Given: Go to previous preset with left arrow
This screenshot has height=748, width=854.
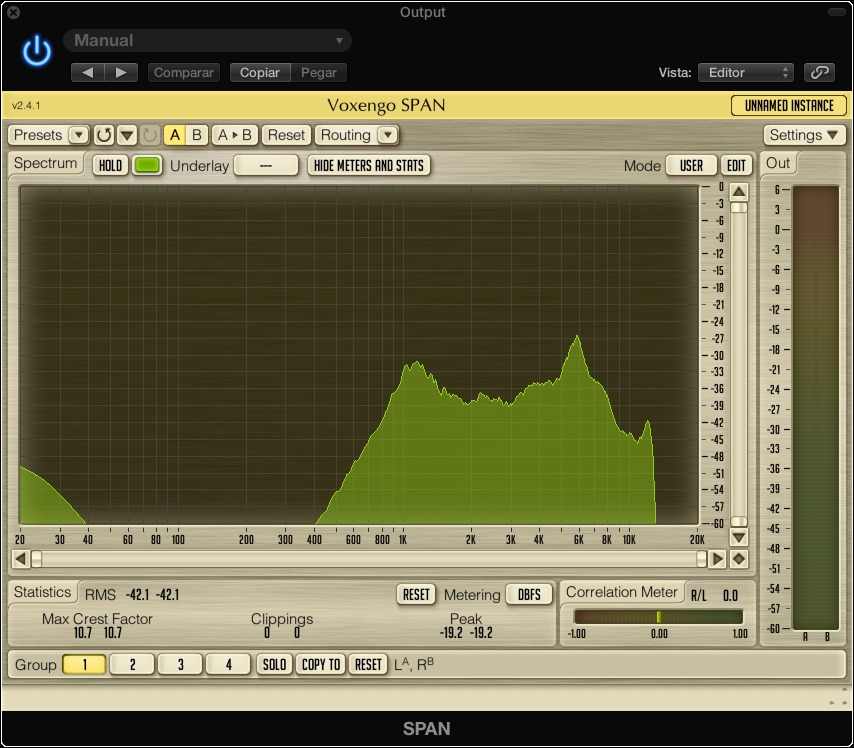Looking at the screenshot, I should pos(88,72).
